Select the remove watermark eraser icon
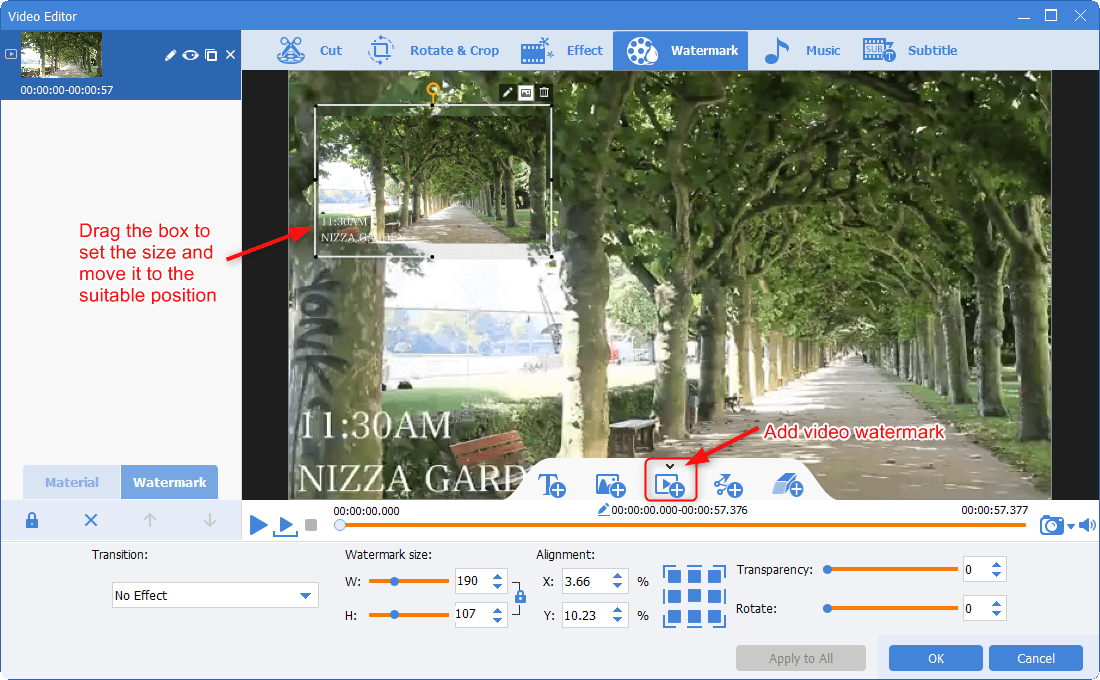 coord(788,485)
